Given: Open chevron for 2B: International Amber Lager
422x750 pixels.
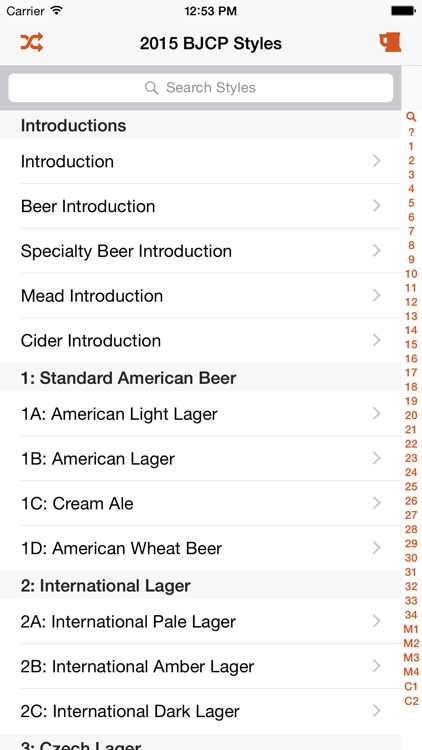Looking at the screenshot, I should [377, 666].
